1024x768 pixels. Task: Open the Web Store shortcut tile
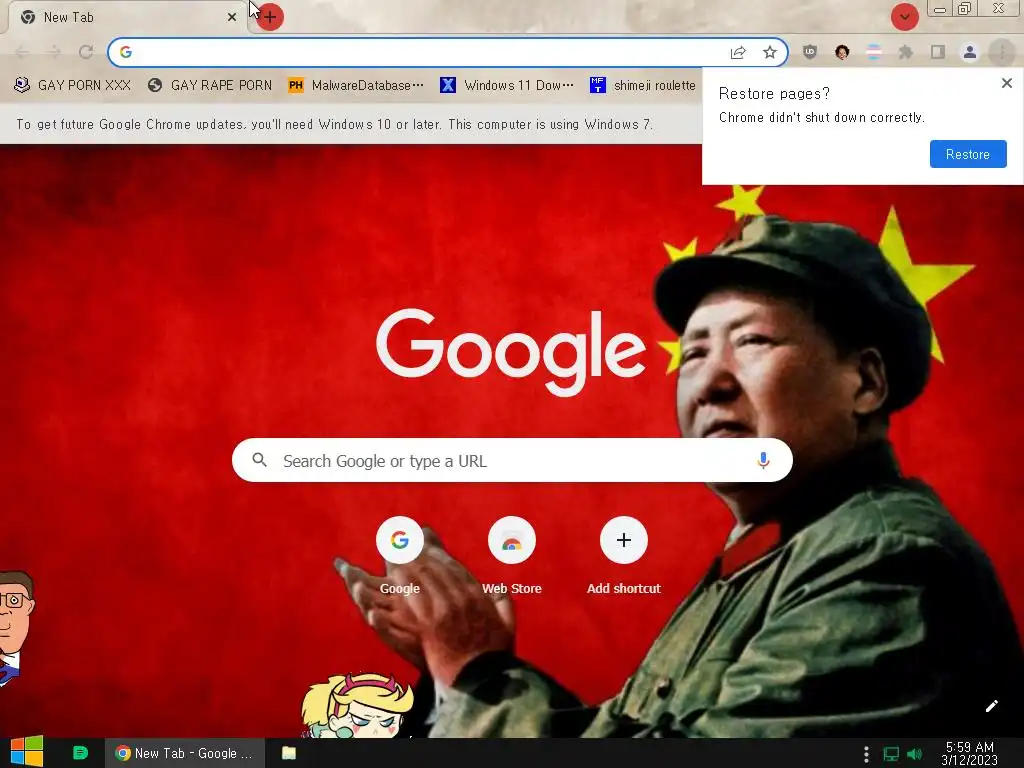[512, 555]
